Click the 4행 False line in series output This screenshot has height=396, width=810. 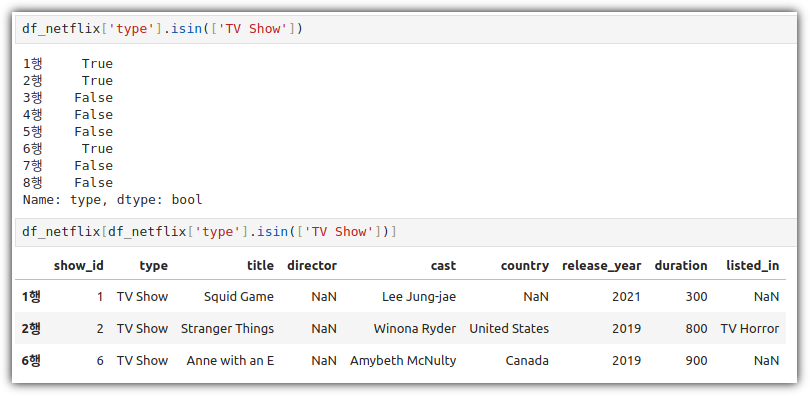pyautogui.click(x=68, y=115)
